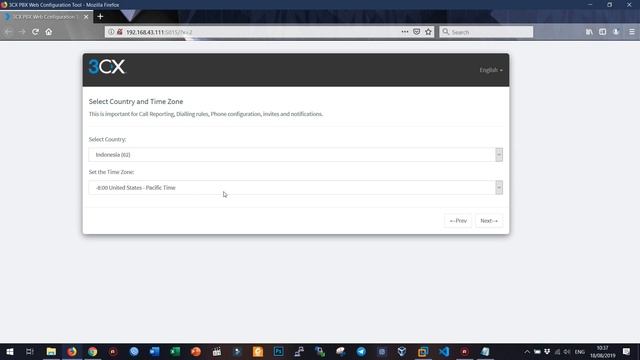Click the country dropdown arrow button
The height and width of the screenshot is (360, 640).
coord(499,155)
